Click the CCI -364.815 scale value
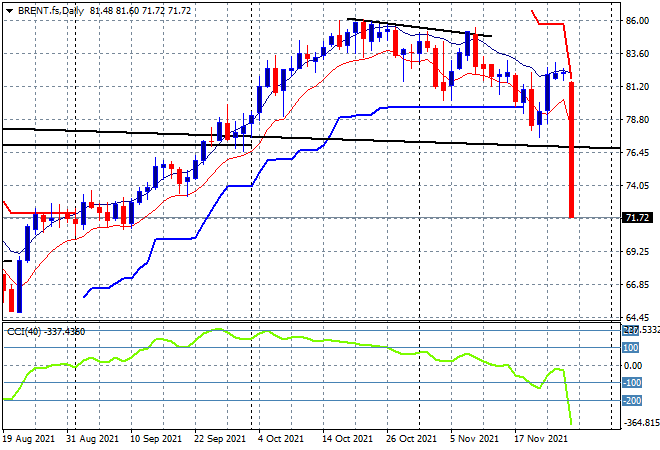Image resolution: width=660 pixels, height=450 pixels. (x=641, y=423)
